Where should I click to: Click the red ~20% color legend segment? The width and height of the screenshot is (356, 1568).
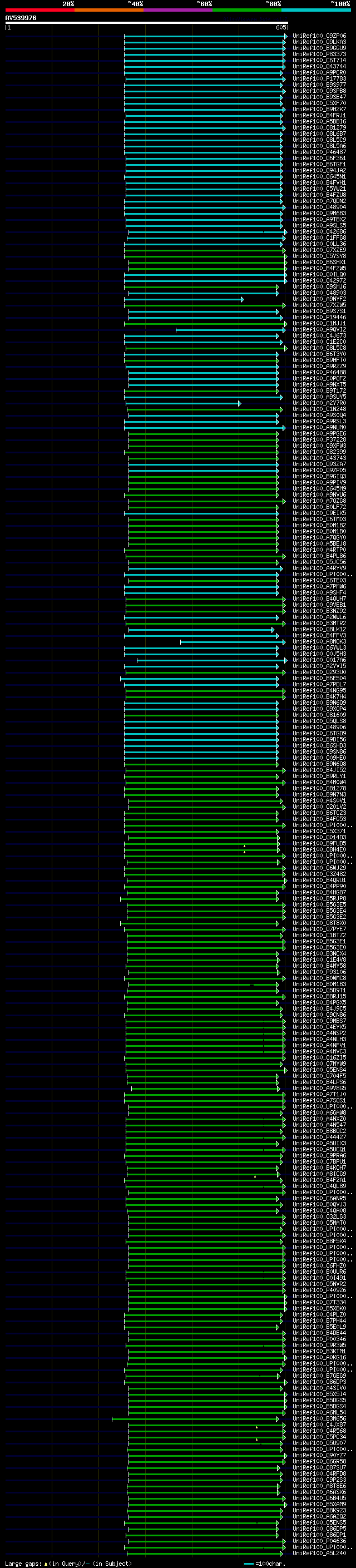point(39,11)
